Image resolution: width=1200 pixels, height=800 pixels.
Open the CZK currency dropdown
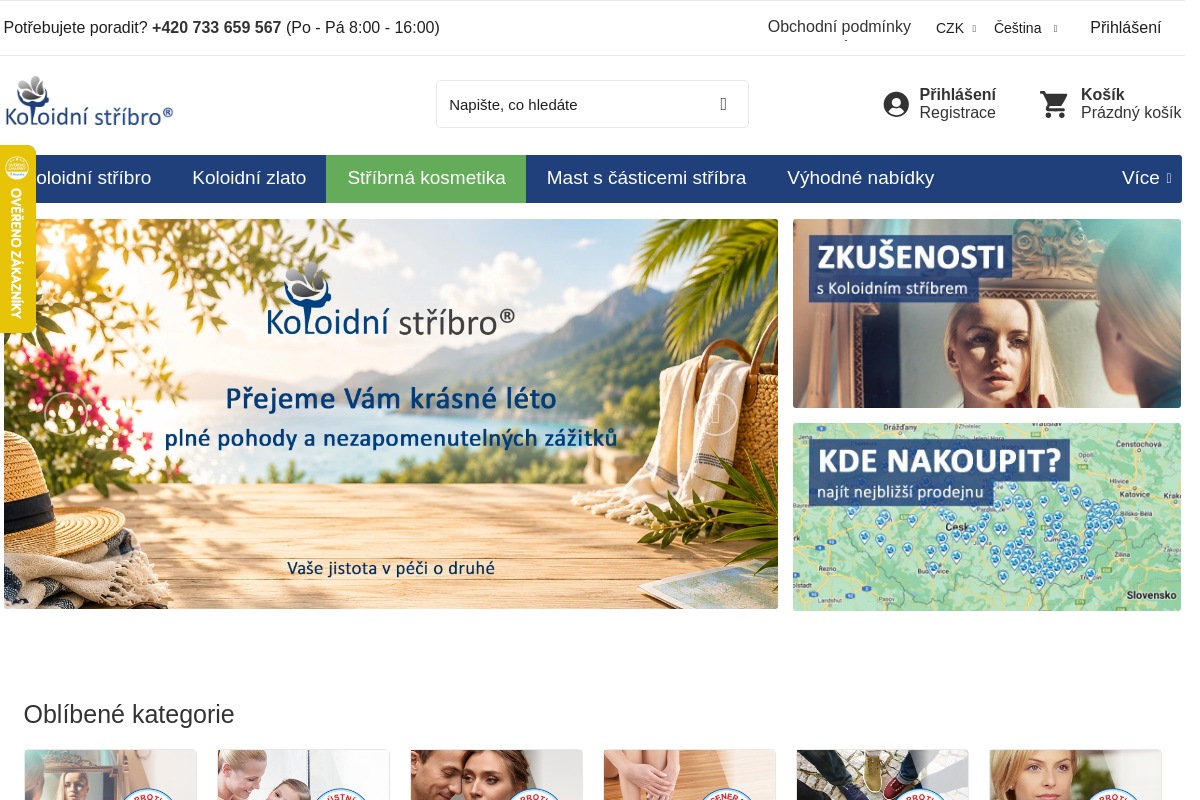coord(956,28)
